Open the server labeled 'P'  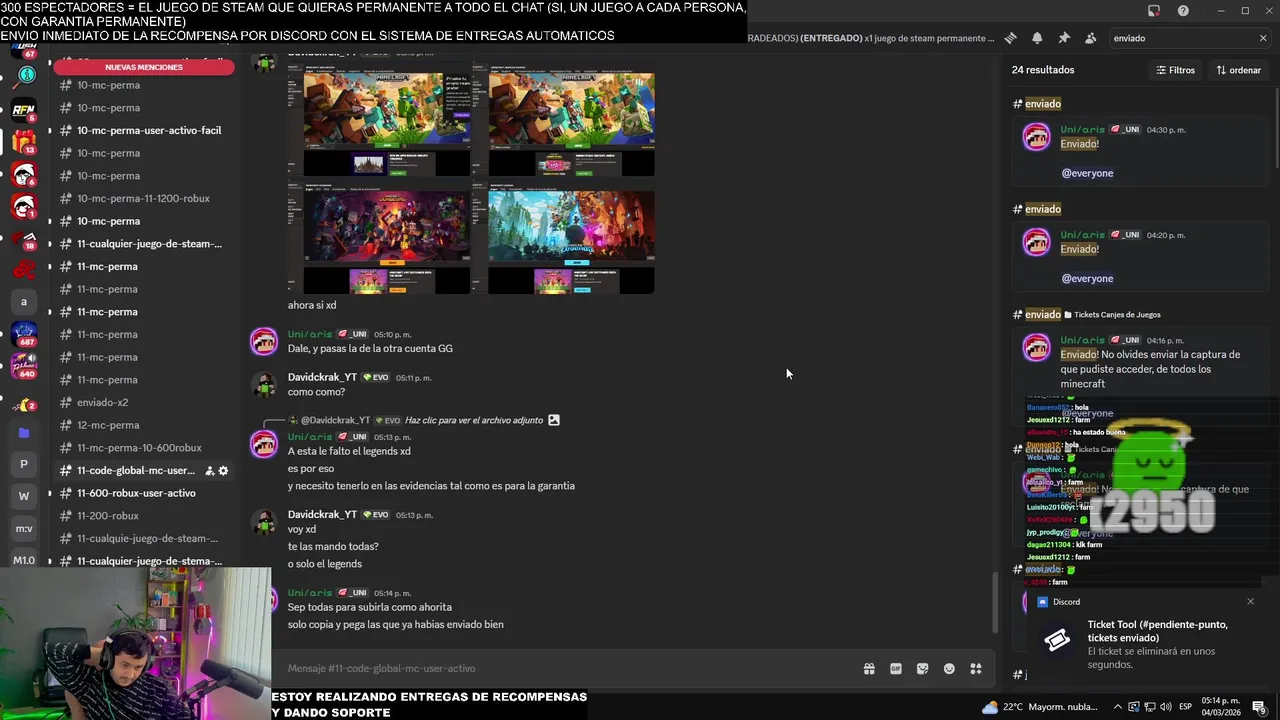coord(24,464)
